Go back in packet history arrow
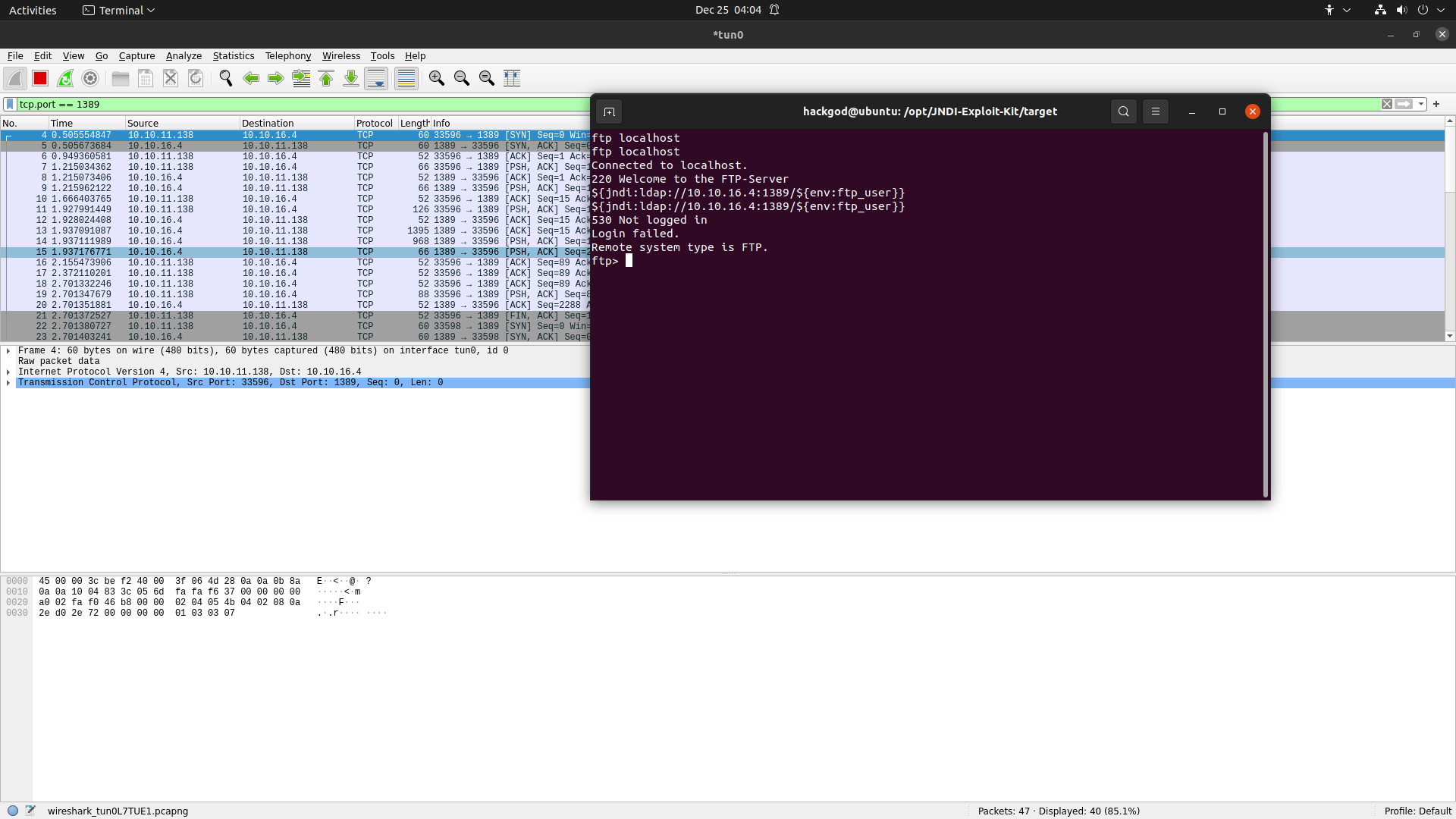The height and width of the screenshot is (819, 1456). click(251, 78)
